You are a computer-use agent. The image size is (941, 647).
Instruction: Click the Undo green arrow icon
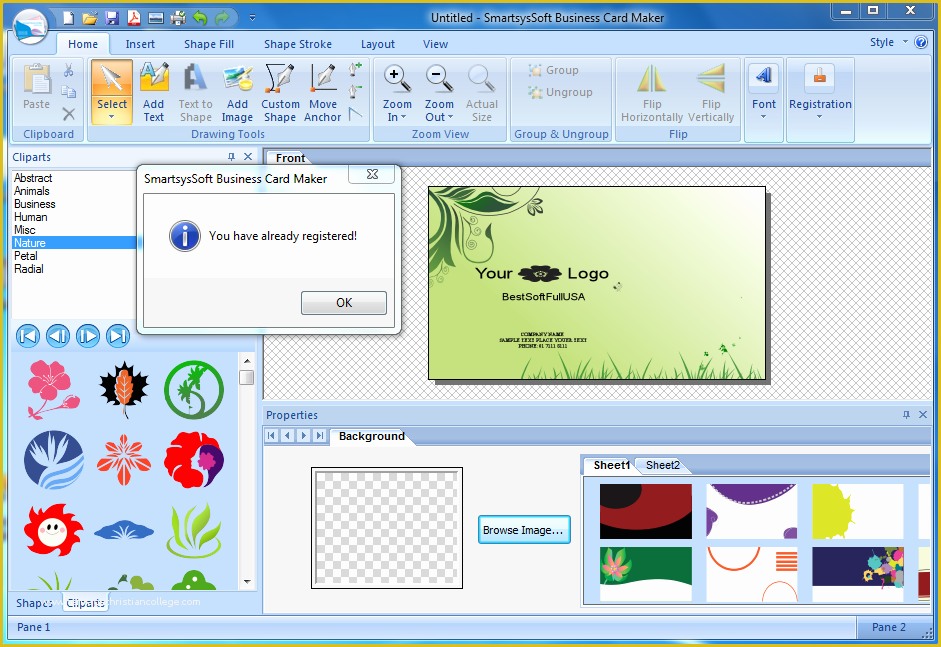(x=200, y=18)
